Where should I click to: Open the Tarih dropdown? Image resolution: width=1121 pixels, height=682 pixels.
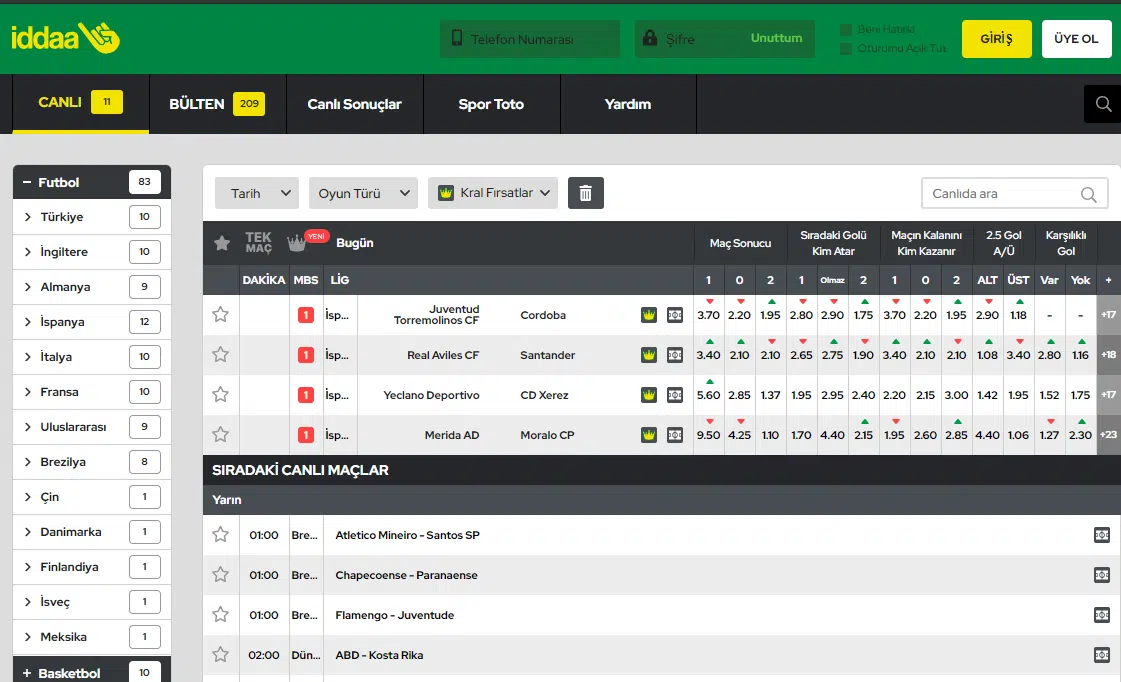[x=257, y=193]
